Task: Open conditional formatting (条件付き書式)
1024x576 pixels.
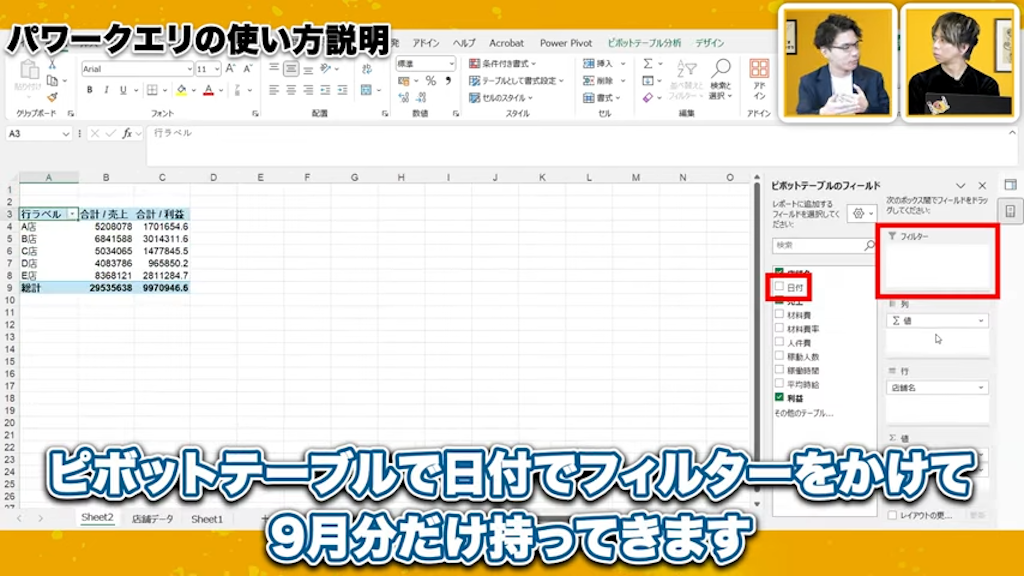Action: coord(505,63)
